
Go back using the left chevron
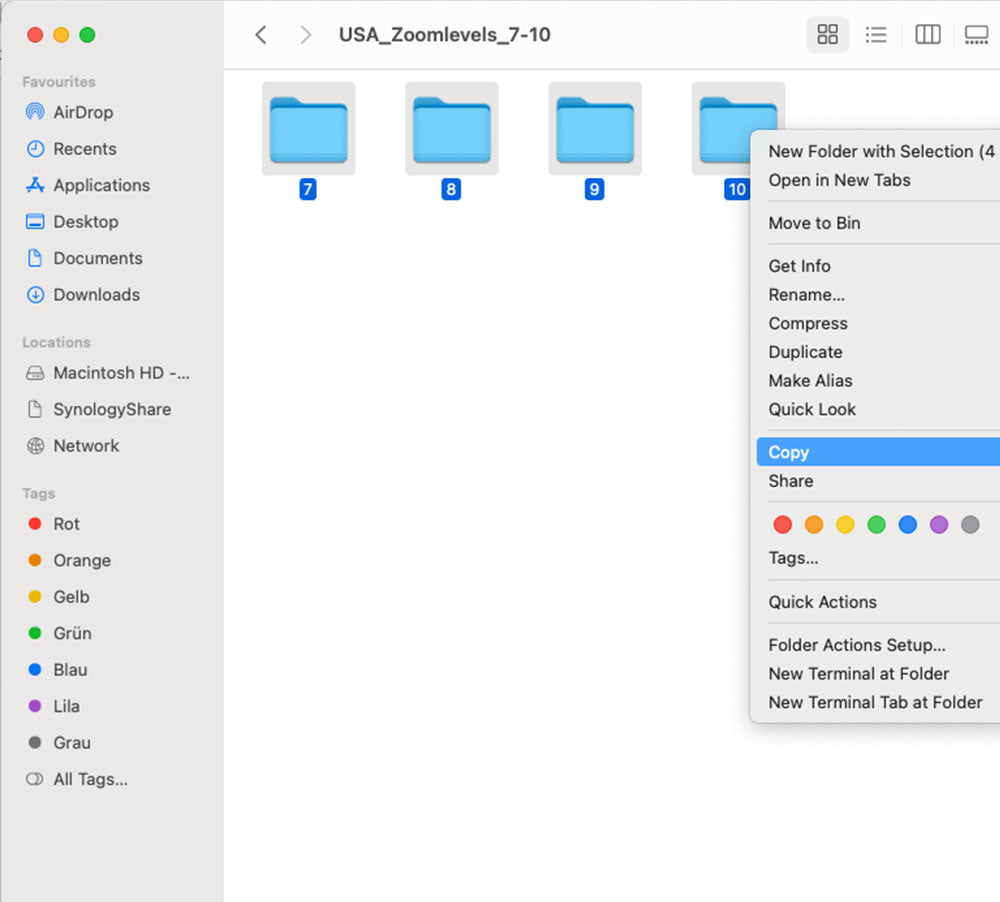pyautogui.click(x=261, y=35)
